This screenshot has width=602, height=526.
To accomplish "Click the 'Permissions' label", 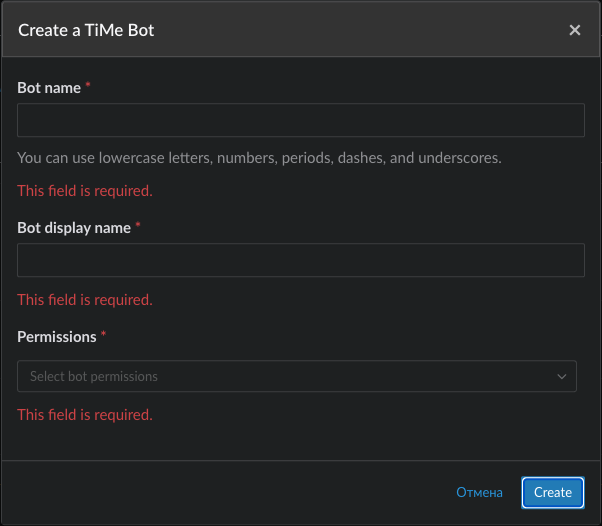I will point(57,337).
